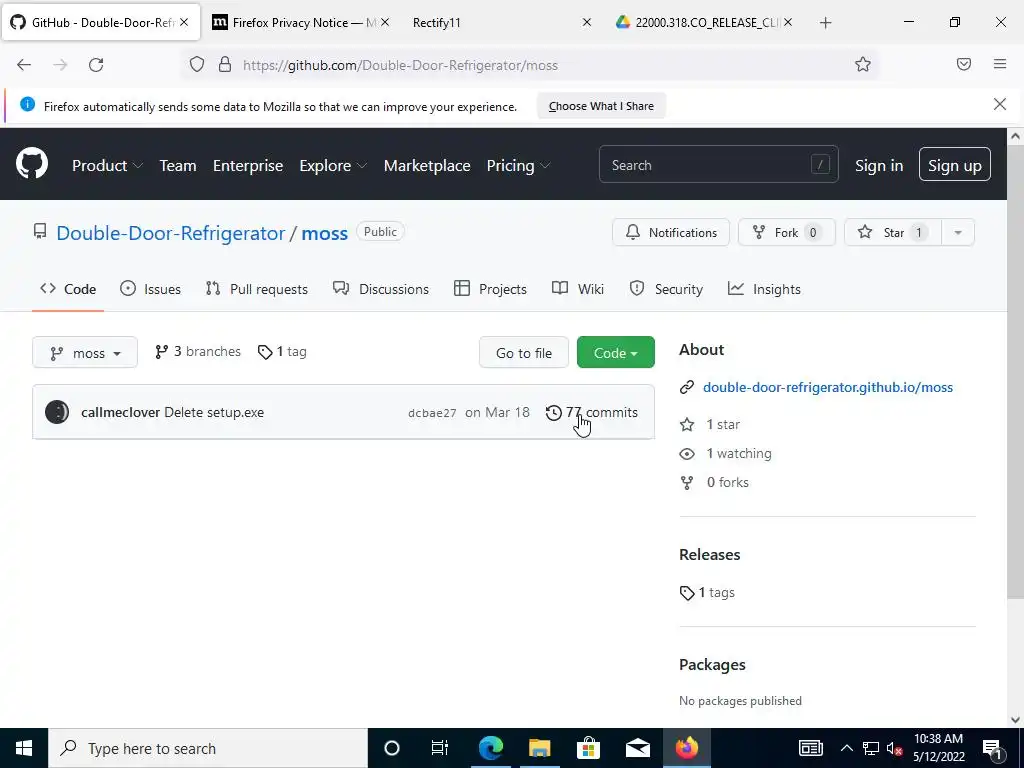Visit double-door-refrigerator.github.io/moss link
The image size is (1024, 768).
[827, 387]
